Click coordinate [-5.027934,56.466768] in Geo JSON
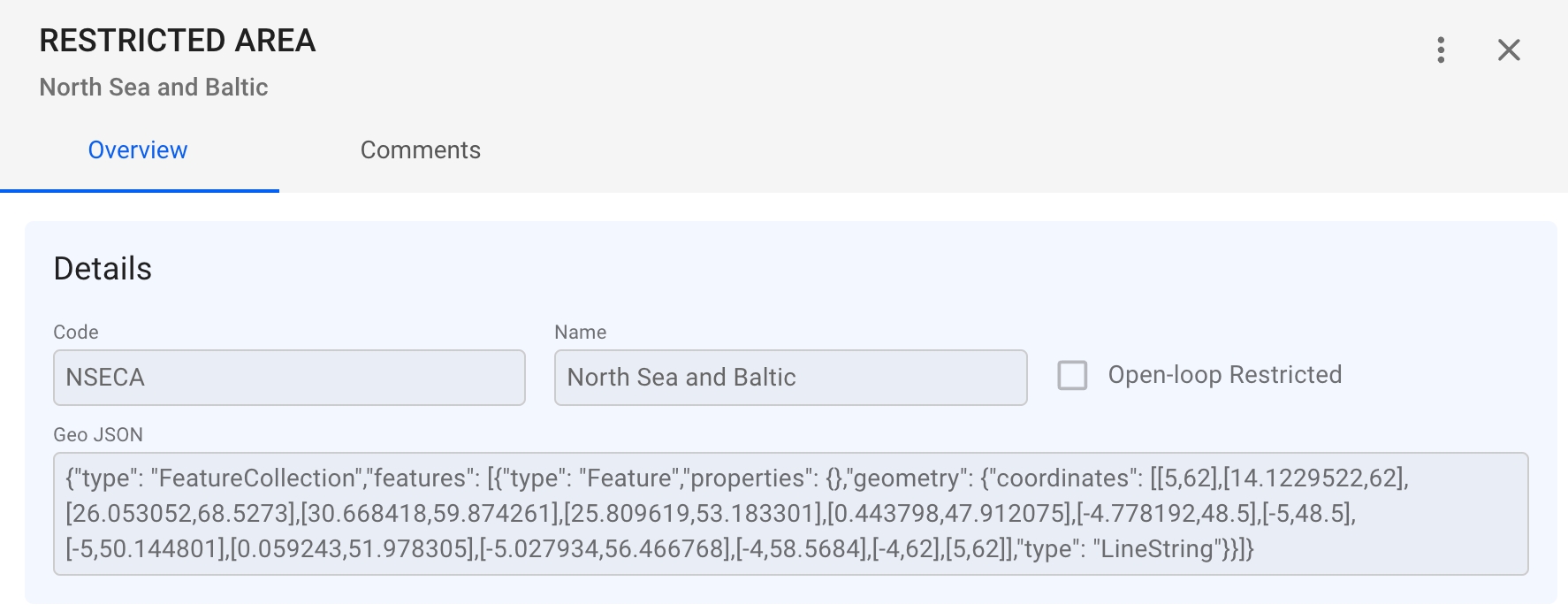Screen dimensions: 1568x612 click(x=605, y=549)
